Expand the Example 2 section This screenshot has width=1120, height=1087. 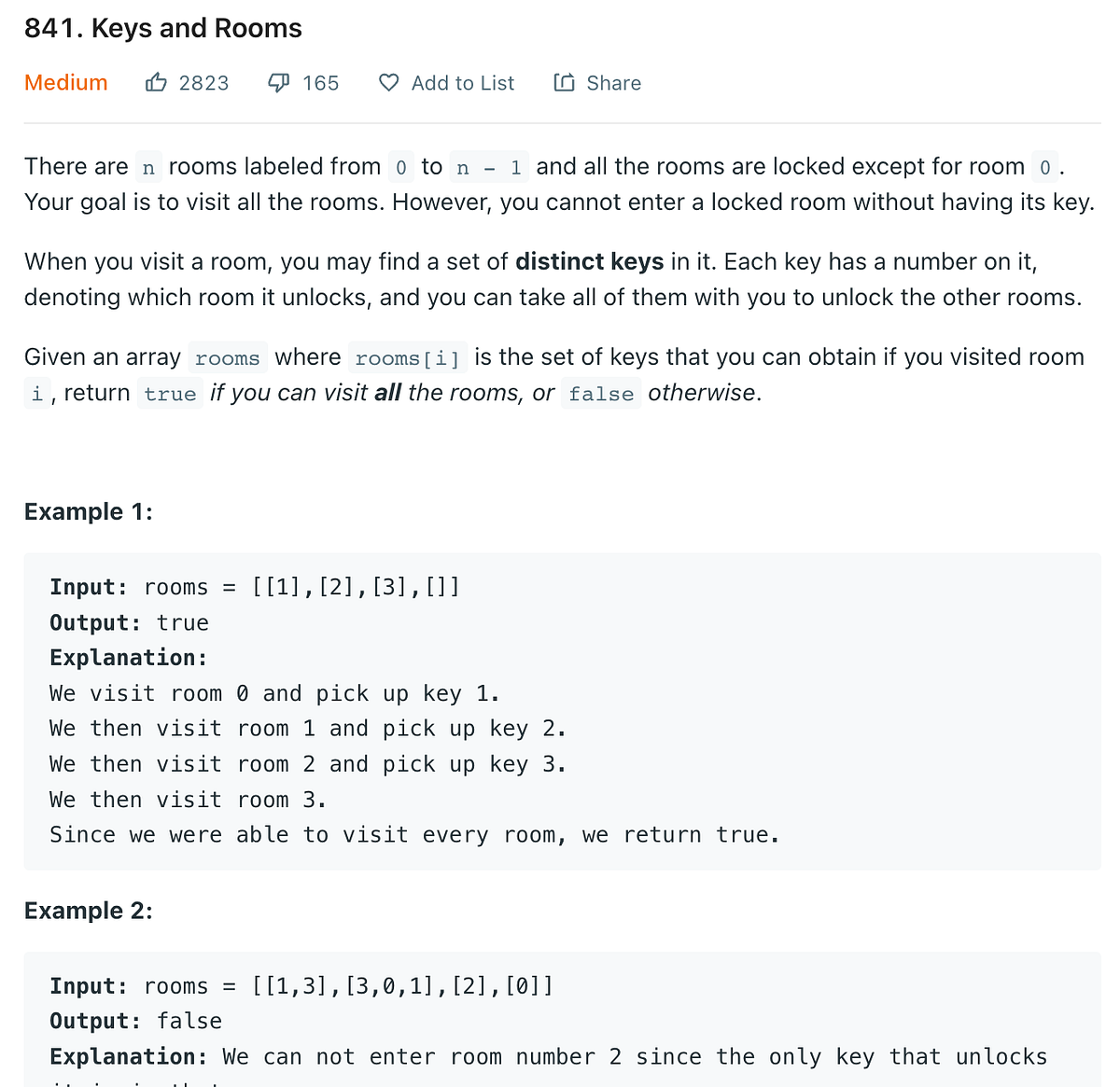[x=88, y=910]
